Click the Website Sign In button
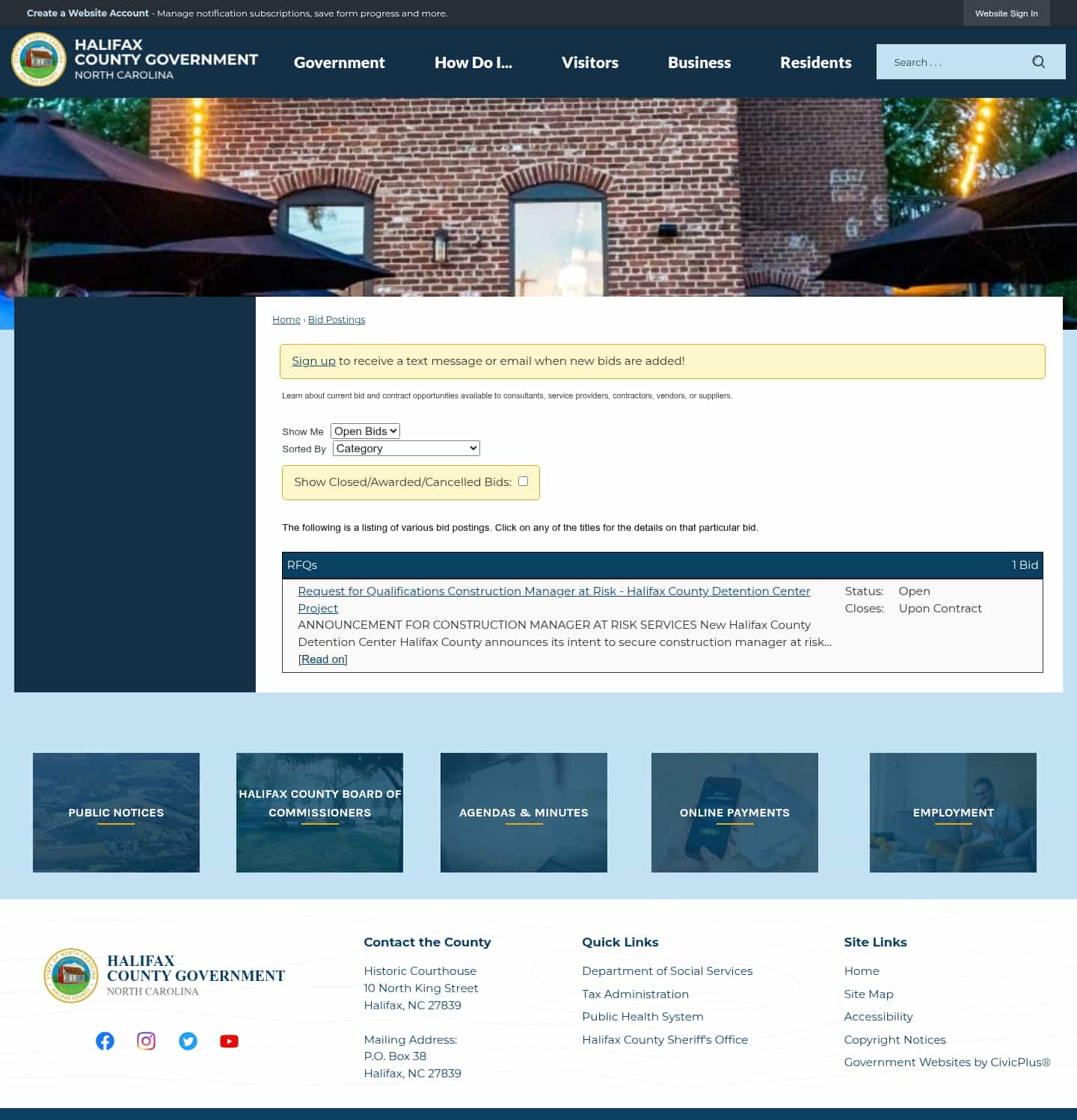1077x1120 pixels. click(1007, 13)
